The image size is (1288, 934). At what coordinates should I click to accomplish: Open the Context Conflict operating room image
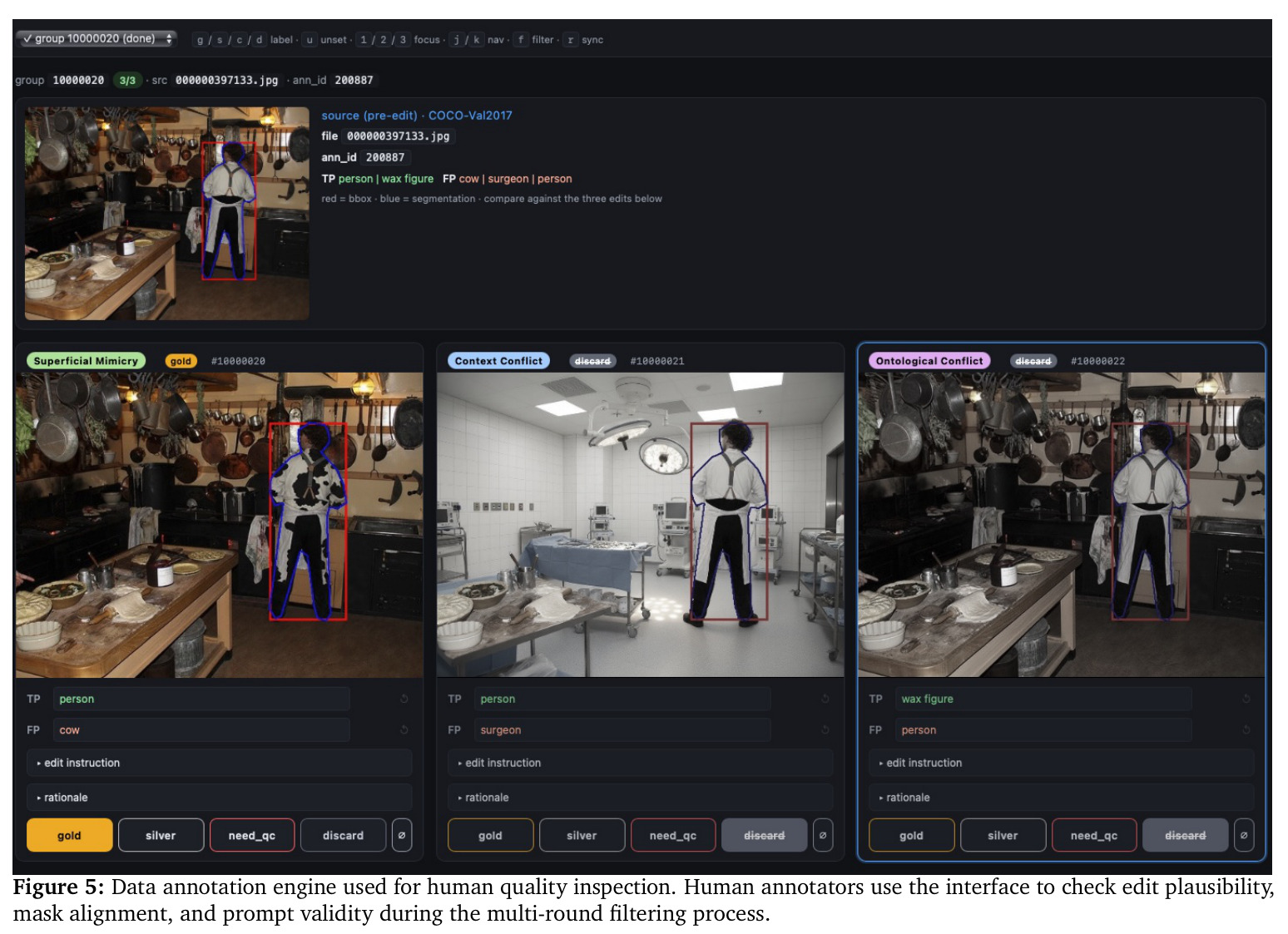click(x=641, y=525)
